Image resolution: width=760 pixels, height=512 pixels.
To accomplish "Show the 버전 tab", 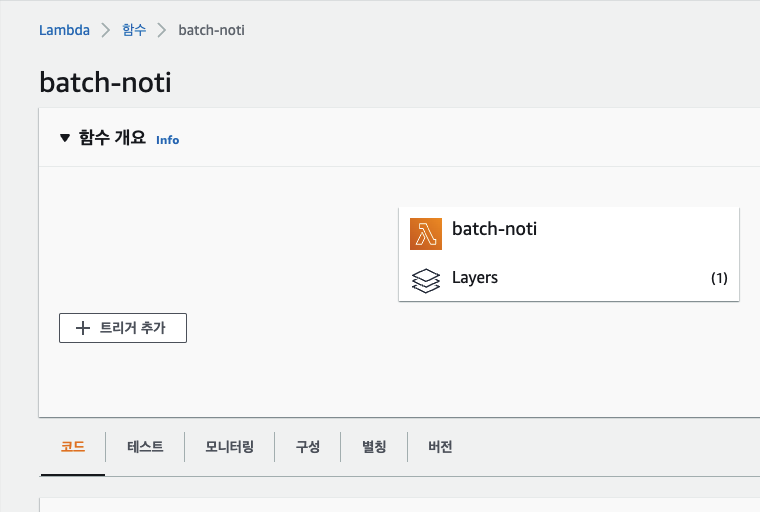I will [440, 447].
